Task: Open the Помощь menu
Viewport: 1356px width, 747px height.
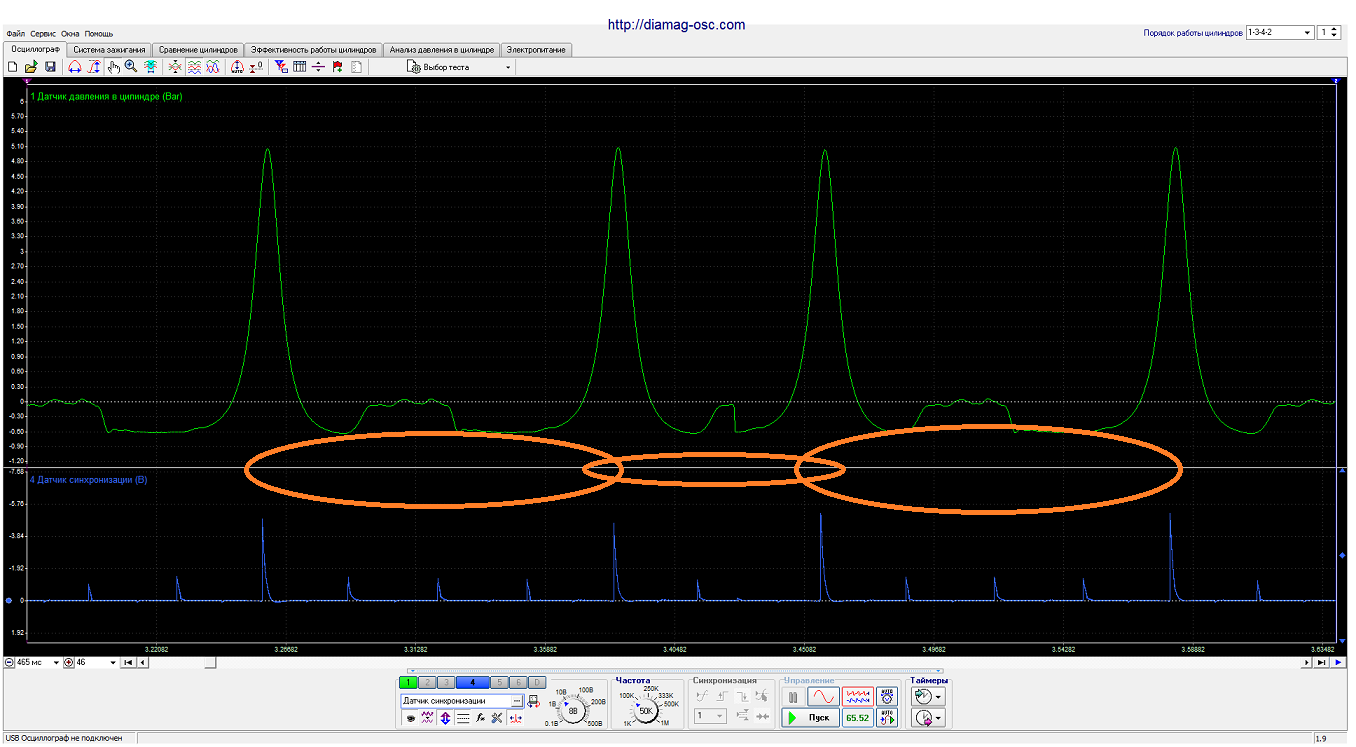Action: pos(99,33)
